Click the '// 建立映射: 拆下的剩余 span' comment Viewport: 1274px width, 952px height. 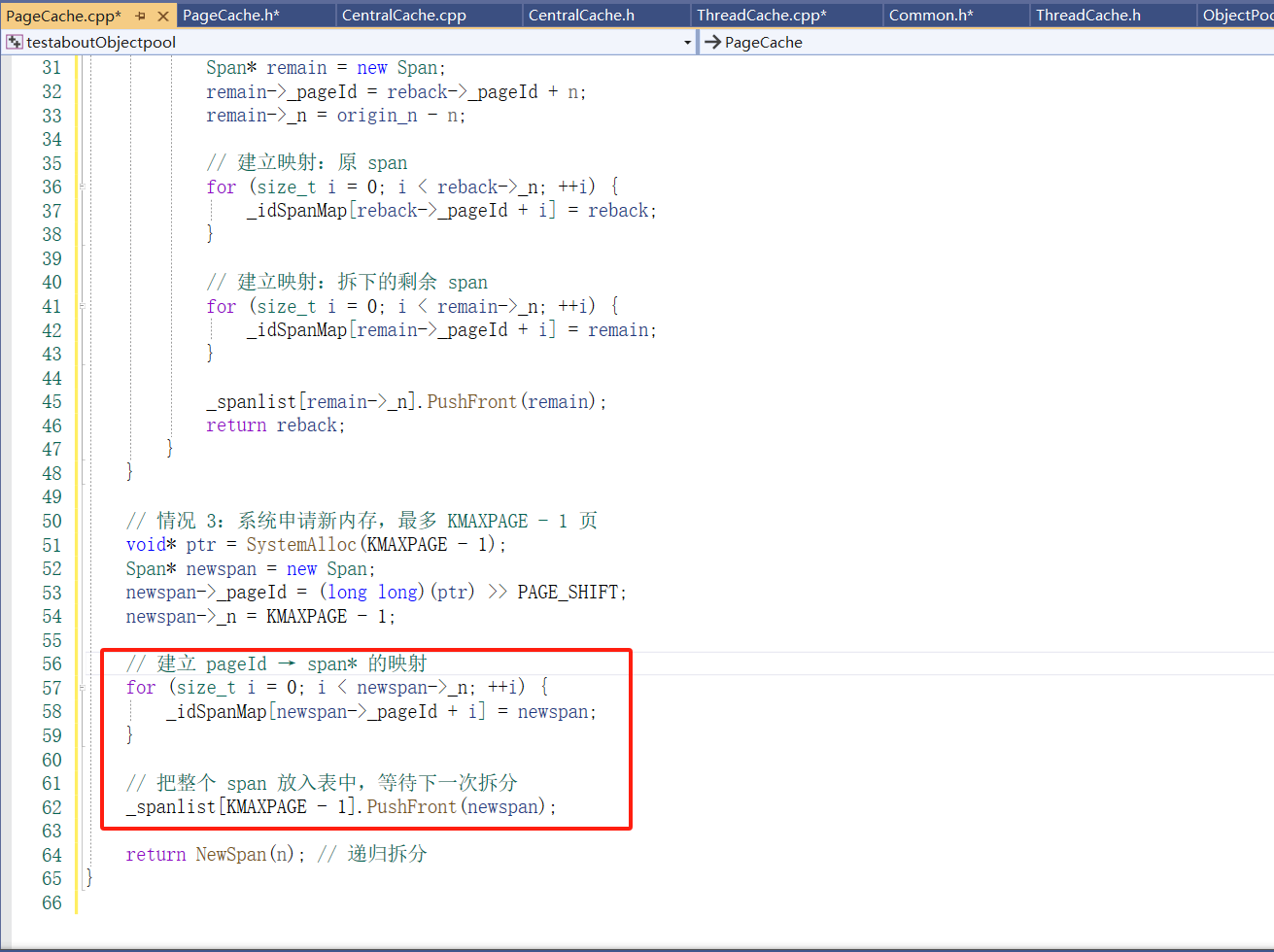point(347,283)
